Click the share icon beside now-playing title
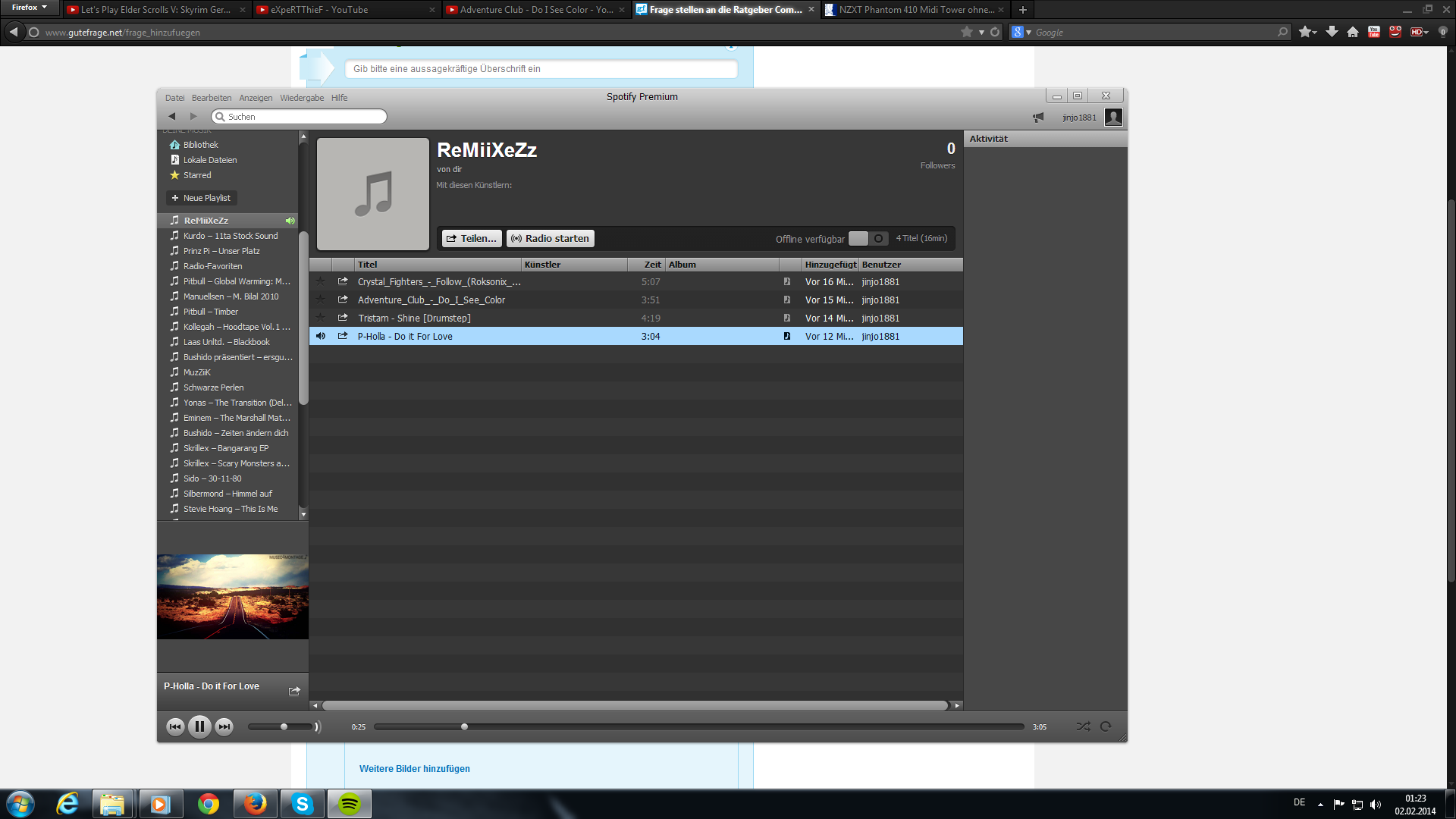1456x819 pixels. pos(294,691)
